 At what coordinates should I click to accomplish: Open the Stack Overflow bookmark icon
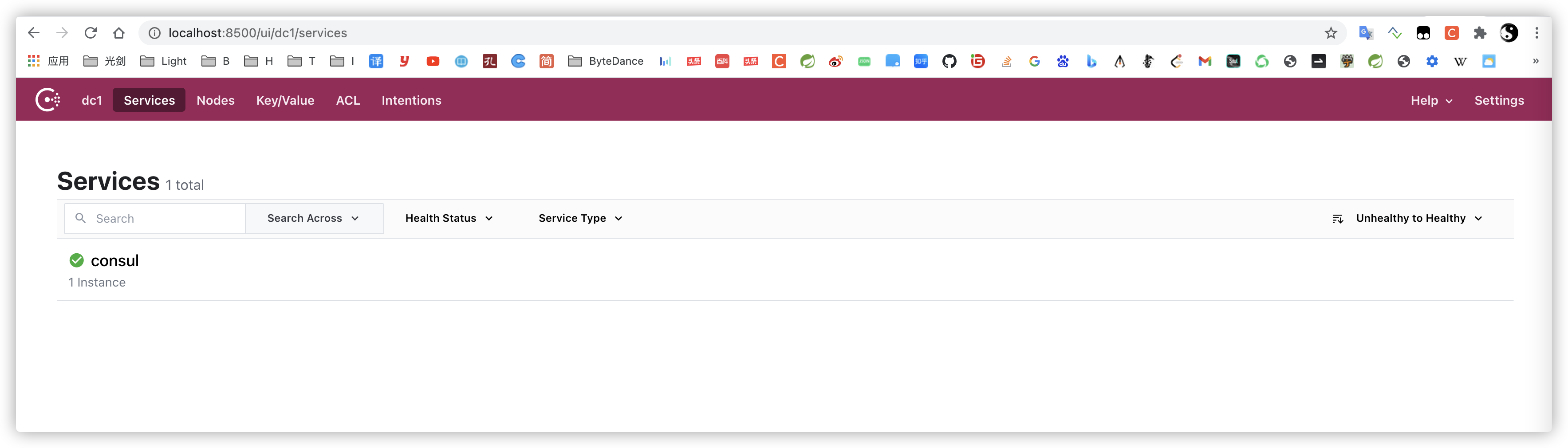tap(1006, 61)
